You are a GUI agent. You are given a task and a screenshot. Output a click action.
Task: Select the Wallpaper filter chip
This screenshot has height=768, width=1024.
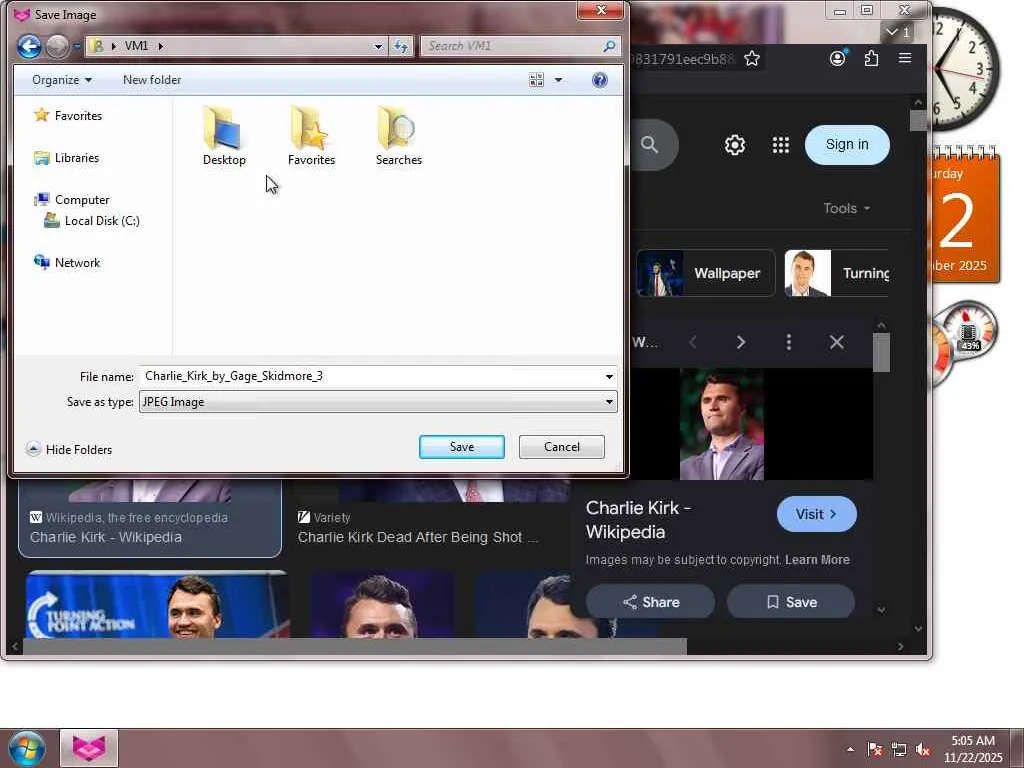[x=706, y=273]
